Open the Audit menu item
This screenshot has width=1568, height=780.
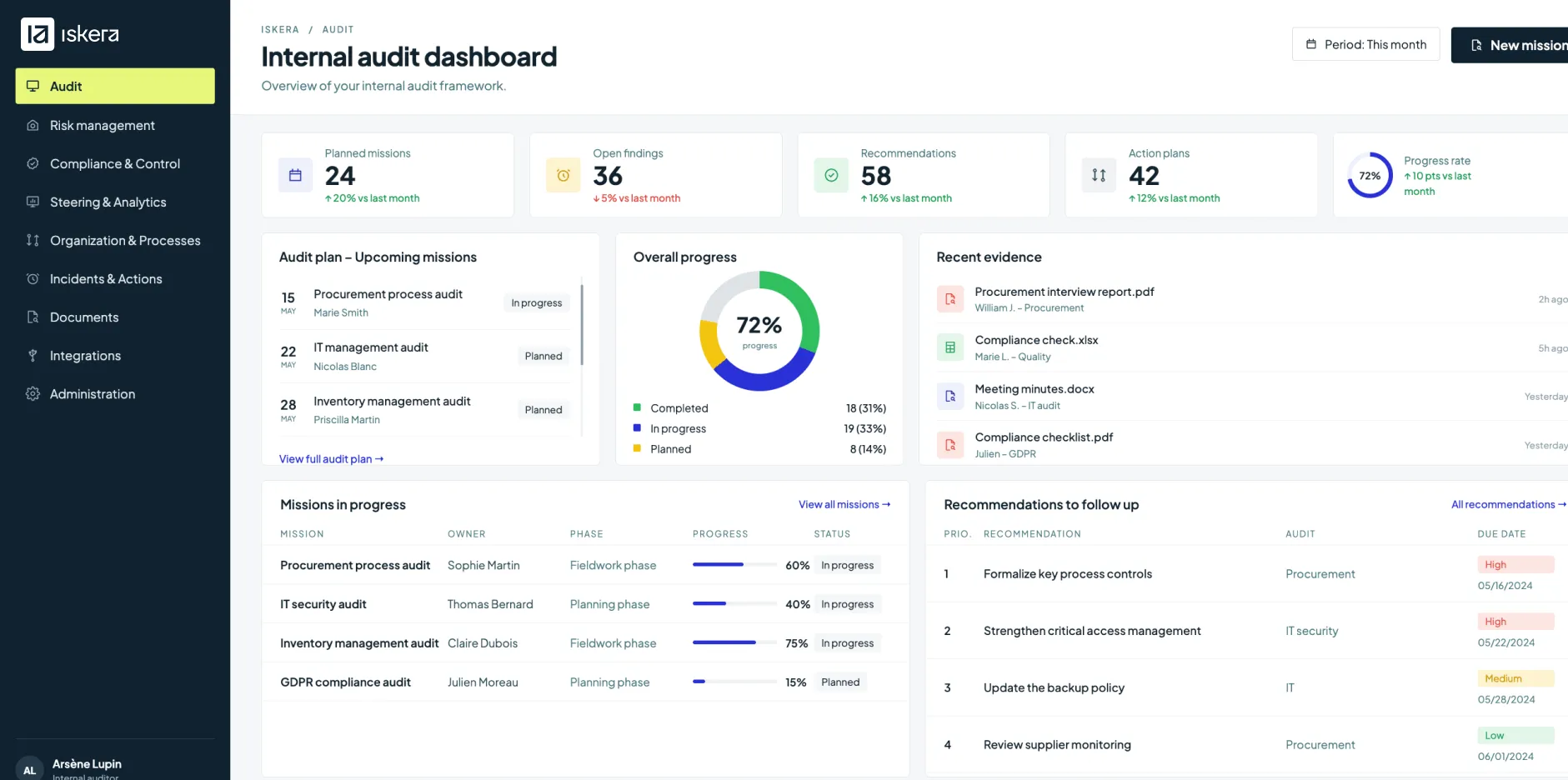(x=115, y=87)
